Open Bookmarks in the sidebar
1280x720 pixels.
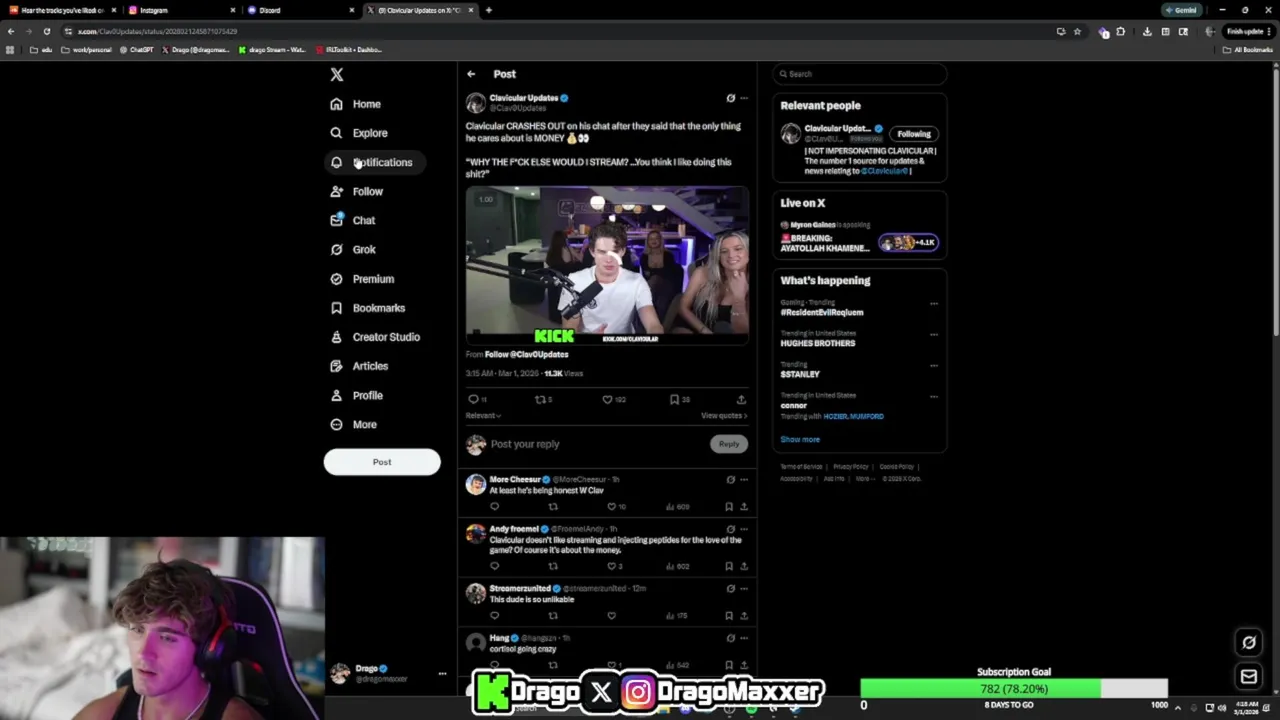click(367, 308)
